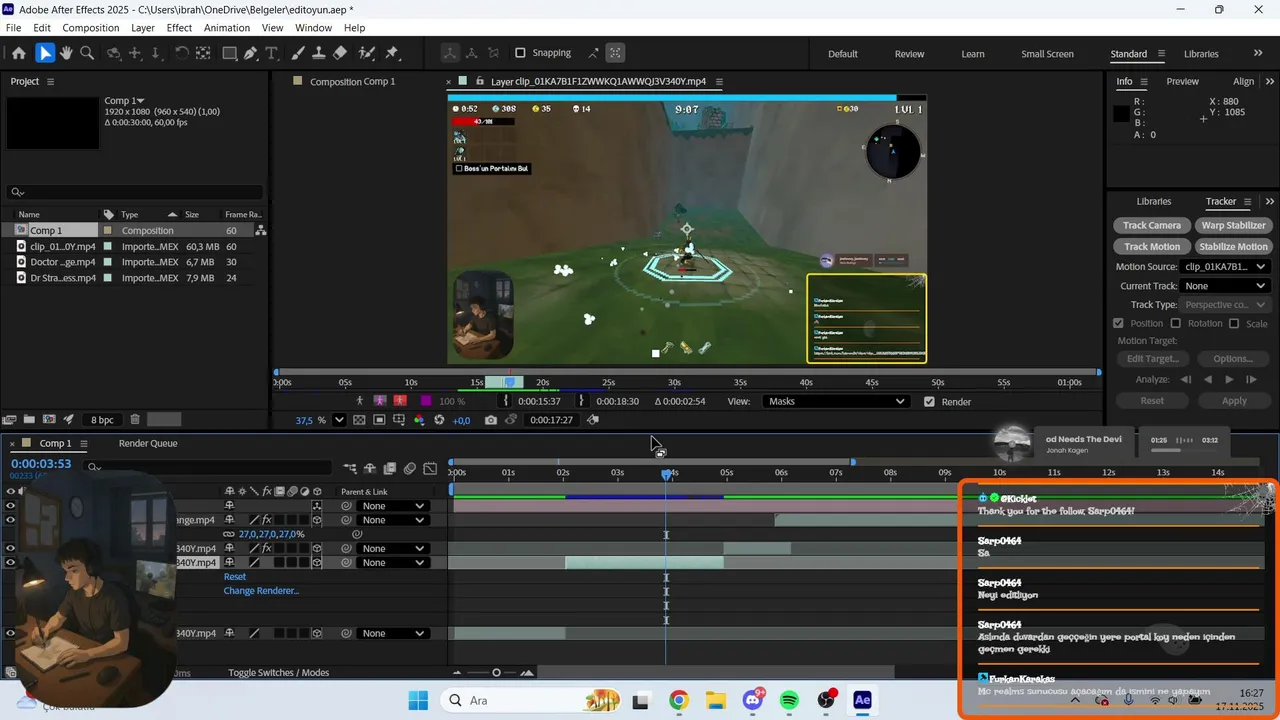Open the Composition menu
Image resolution: width=1280 pixels, height=720 pixels.
[91, 28]
